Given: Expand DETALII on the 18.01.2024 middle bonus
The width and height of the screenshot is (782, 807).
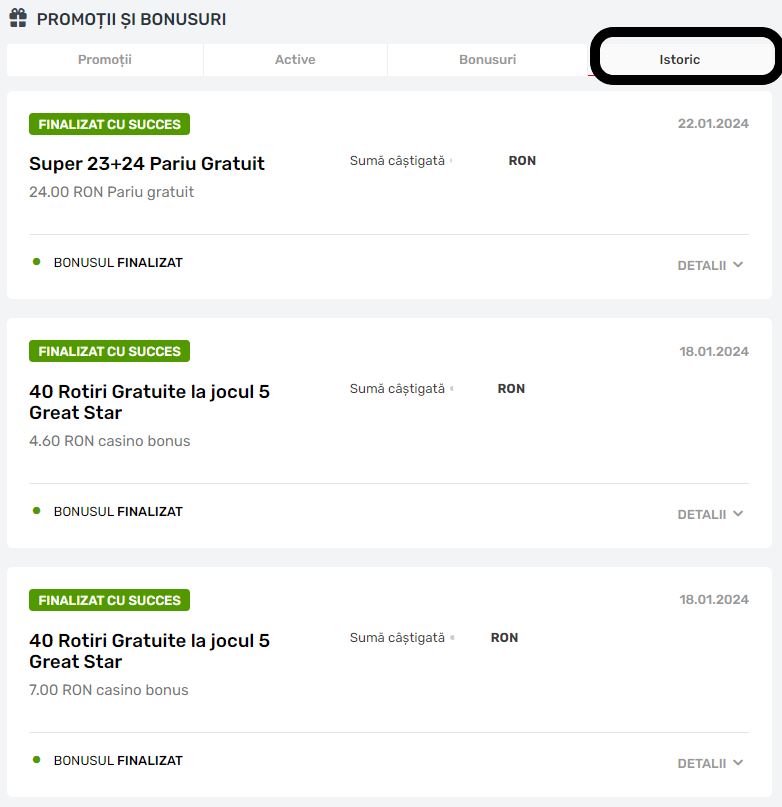Looking at the screenshot, I should [x=702, y=512].
